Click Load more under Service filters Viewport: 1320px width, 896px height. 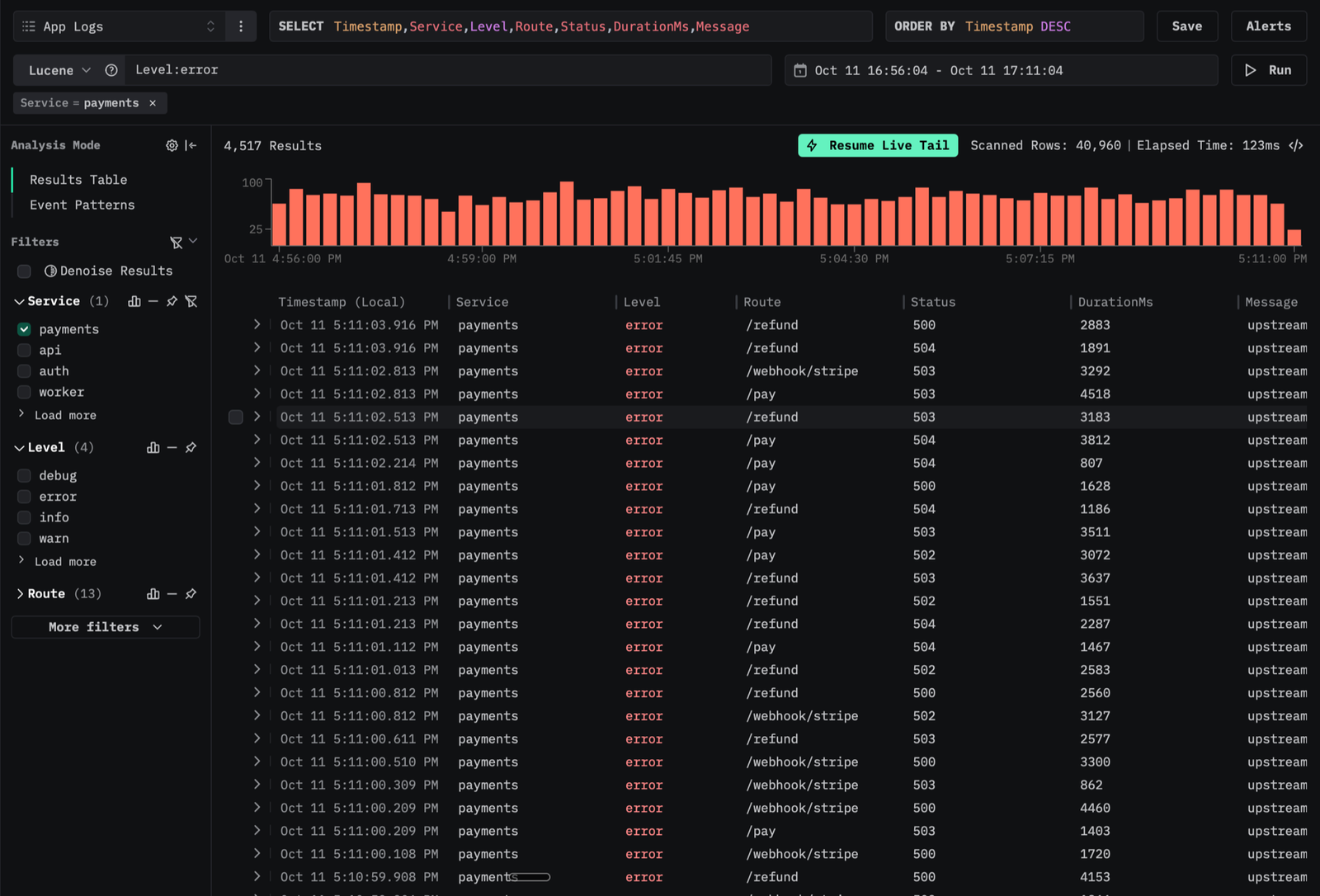(x=65, y=415)
